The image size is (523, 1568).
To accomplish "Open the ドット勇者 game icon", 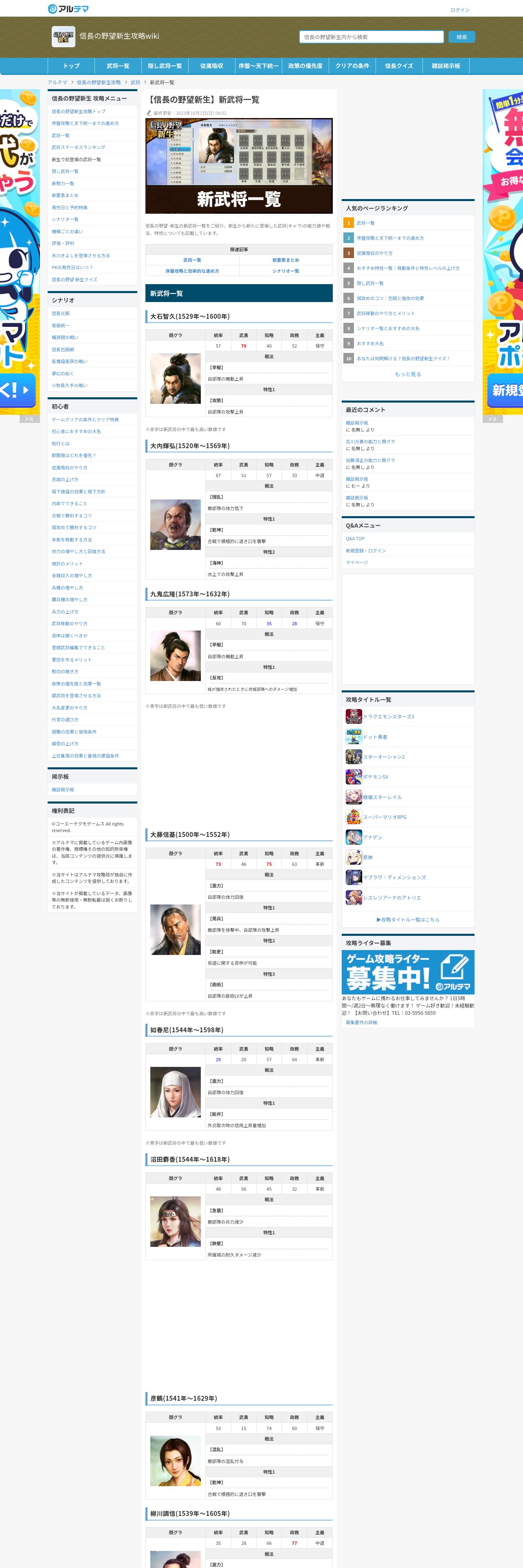I will pyautogui.click(x=354, y=736).
